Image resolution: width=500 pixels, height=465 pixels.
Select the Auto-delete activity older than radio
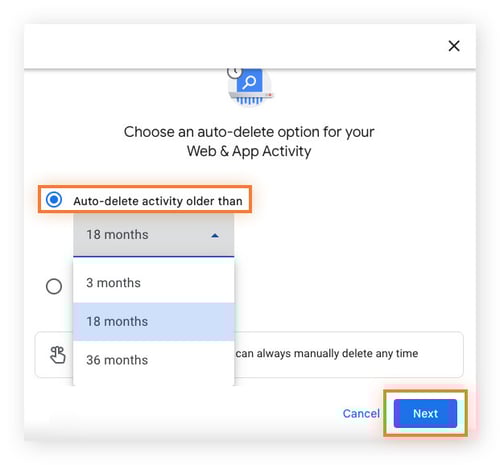click(54, 200)
